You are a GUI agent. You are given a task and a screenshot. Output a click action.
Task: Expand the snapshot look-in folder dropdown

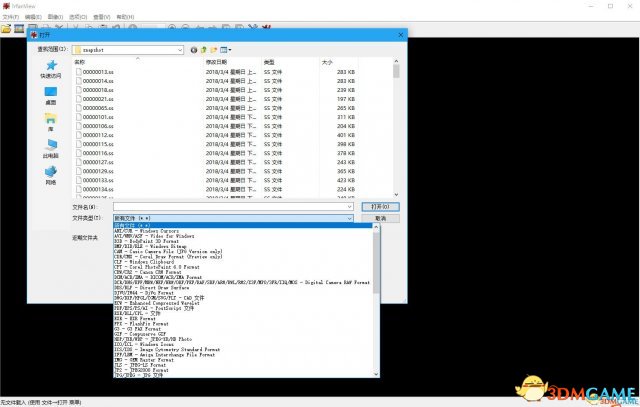pyautogui.click(x=180, y=50)
